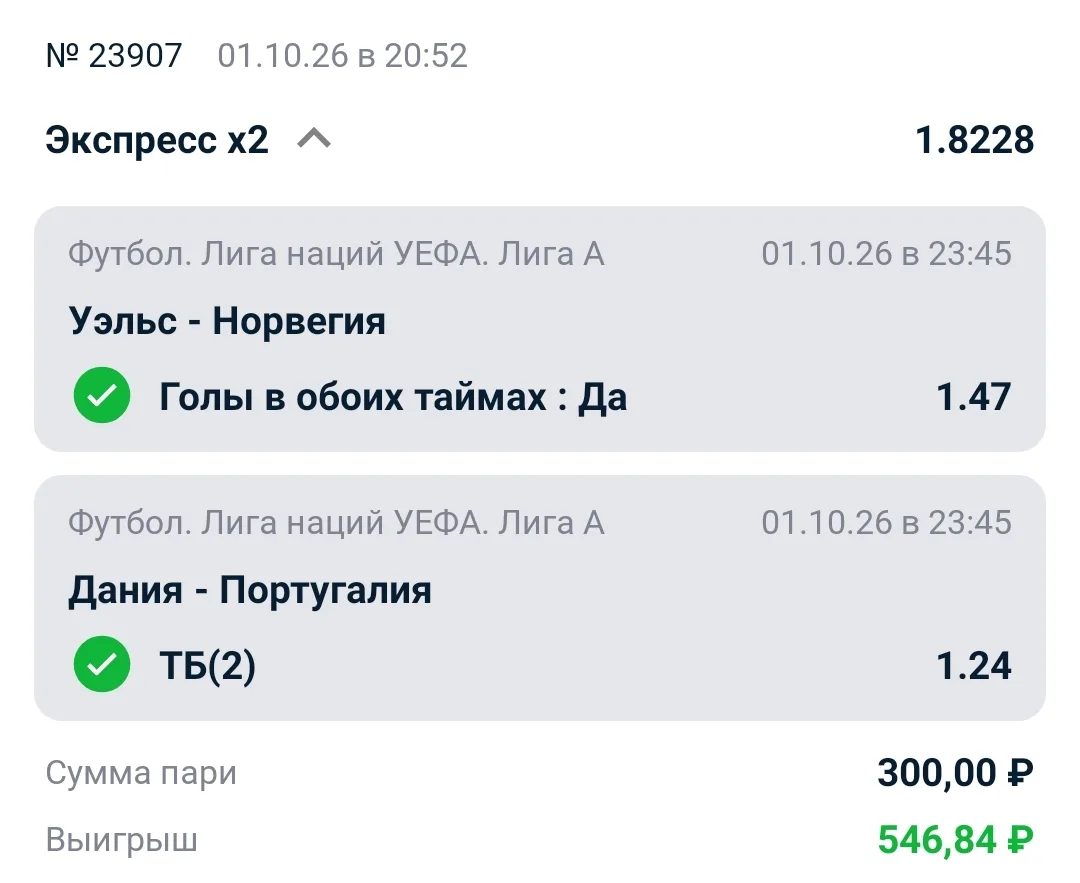The image size is (1080, 883).
Task: Click the 1.47 coefficient
Action: coord(974,397)
